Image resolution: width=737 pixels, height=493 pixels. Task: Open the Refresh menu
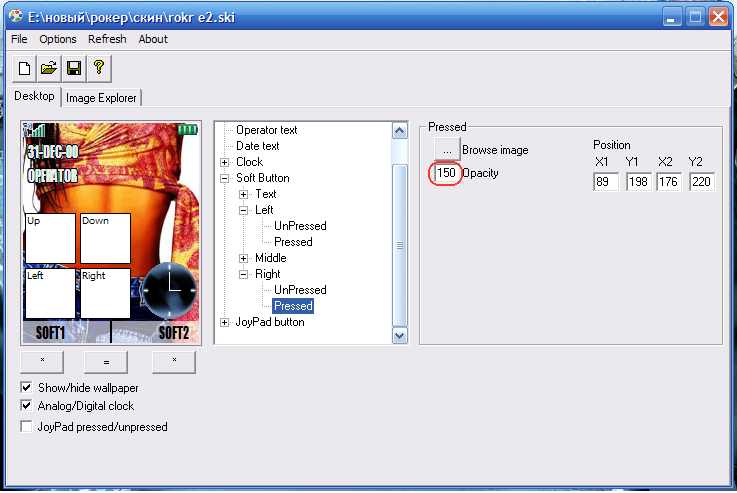point(107,39)
